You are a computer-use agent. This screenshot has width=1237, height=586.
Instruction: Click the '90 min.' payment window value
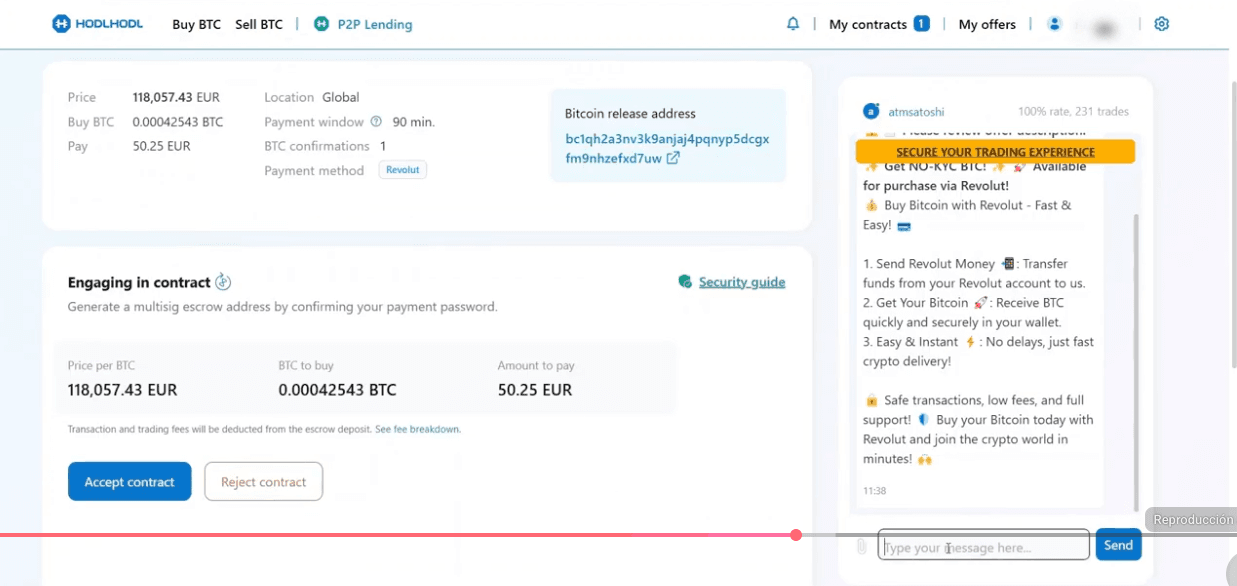point(414,122)
